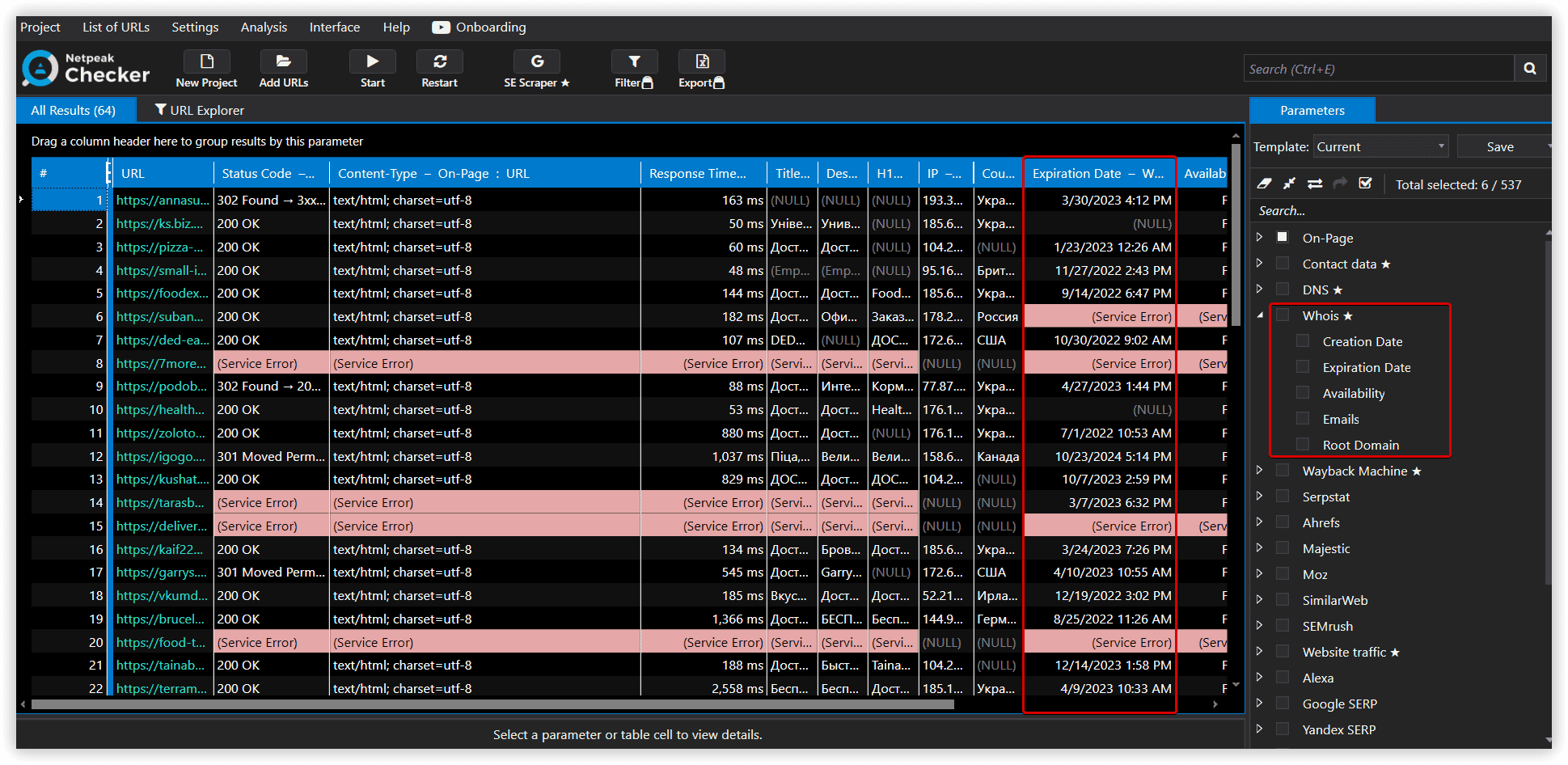Click the horizontal scrollbar under the table
1568x765 pixels.
[492, 704]
